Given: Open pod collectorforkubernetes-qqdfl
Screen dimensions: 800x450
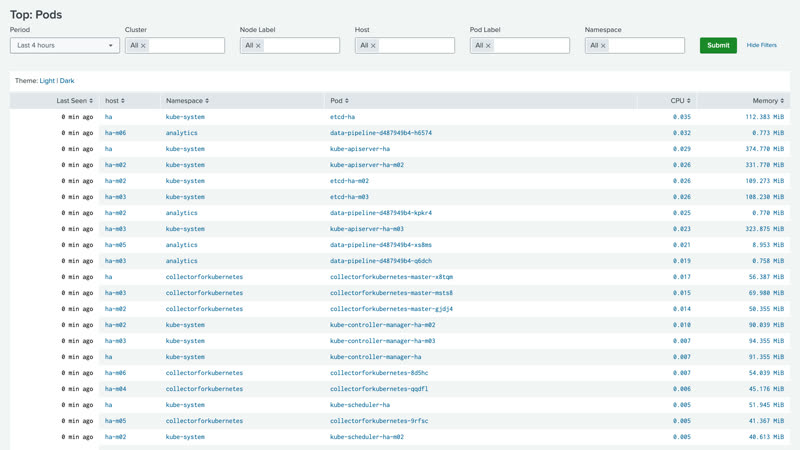Looking at the screenshot, I should (379, 389).
